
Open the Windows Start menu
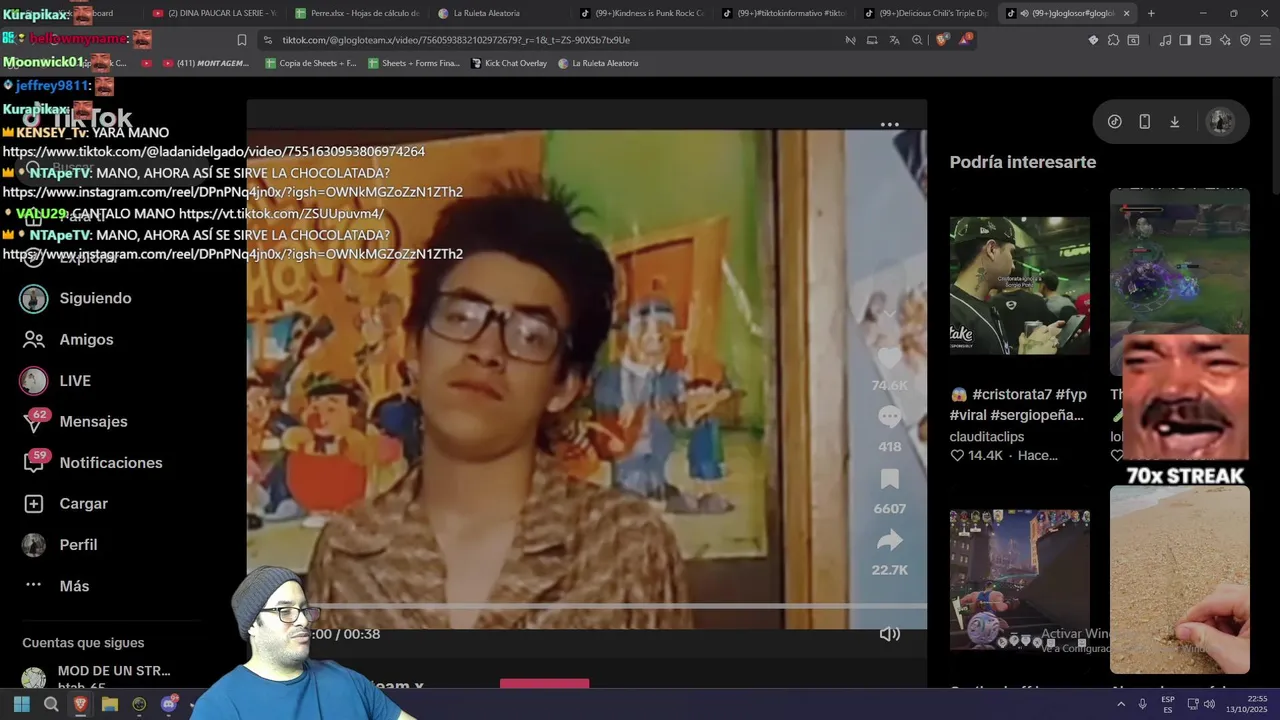(21, 704)
